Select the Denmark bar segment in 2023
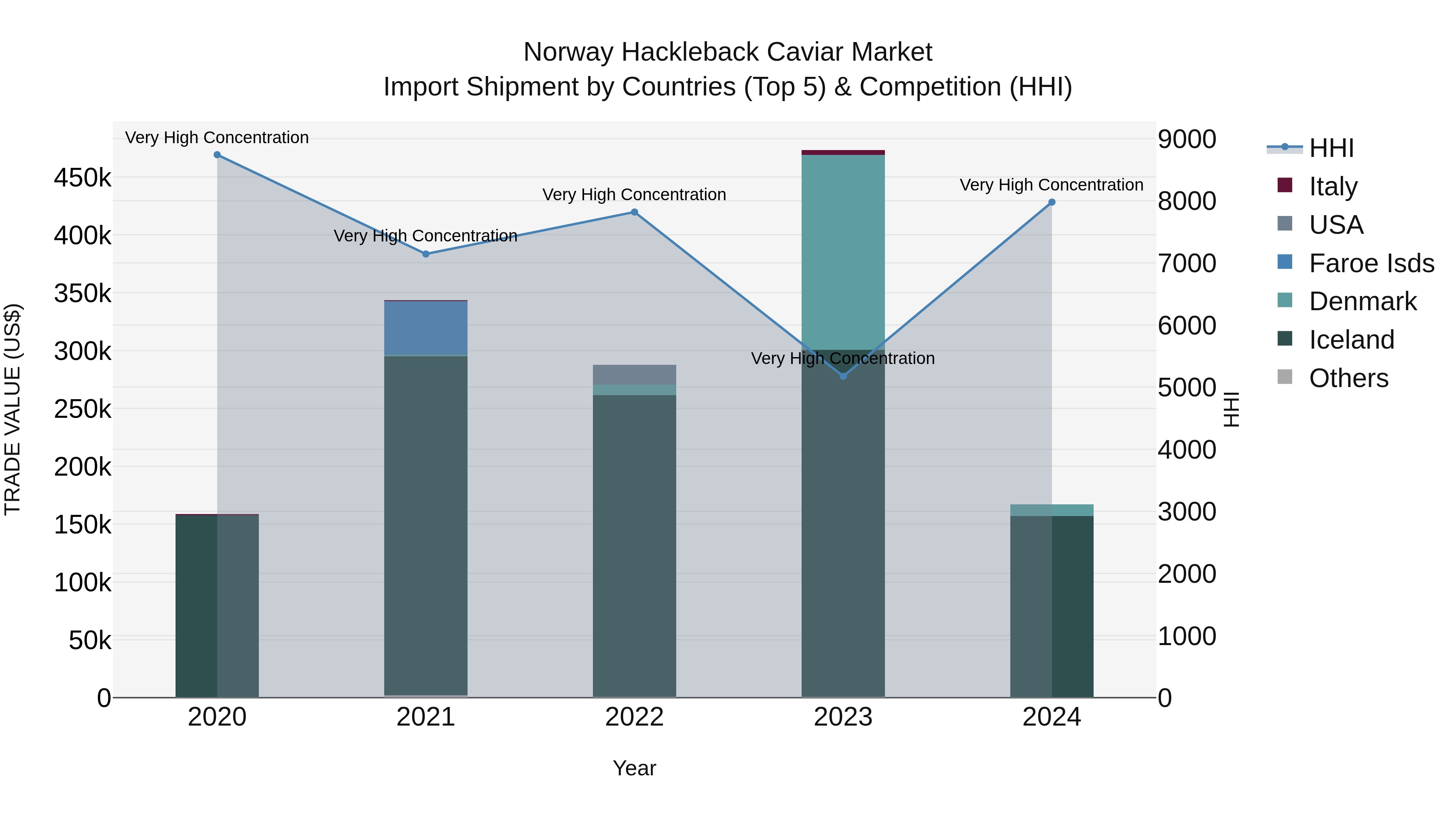The image size is (1456, 819). [x=843, y=252]
